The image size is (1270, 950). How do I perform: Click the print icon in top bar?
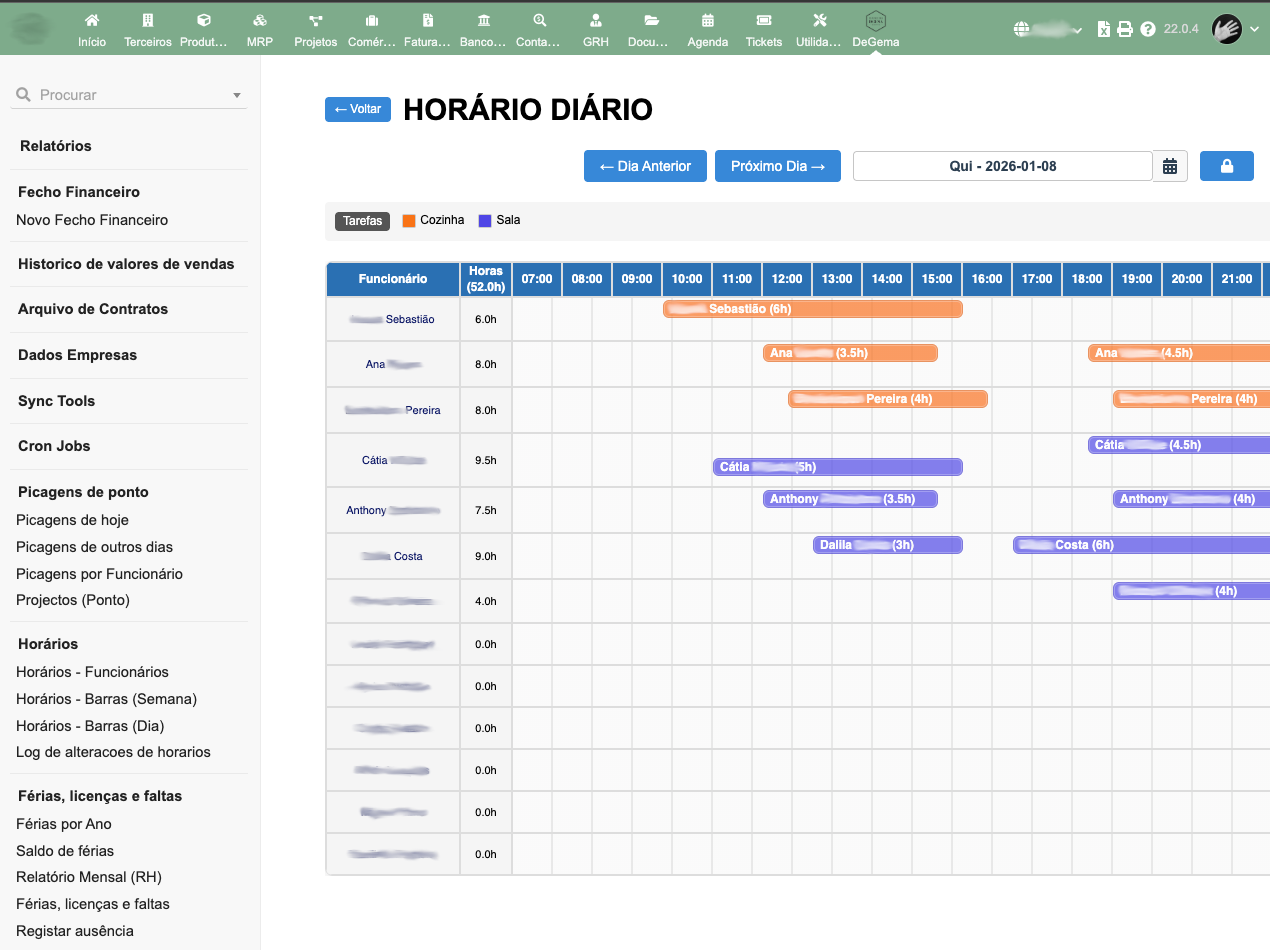[x=1125, y=29]
